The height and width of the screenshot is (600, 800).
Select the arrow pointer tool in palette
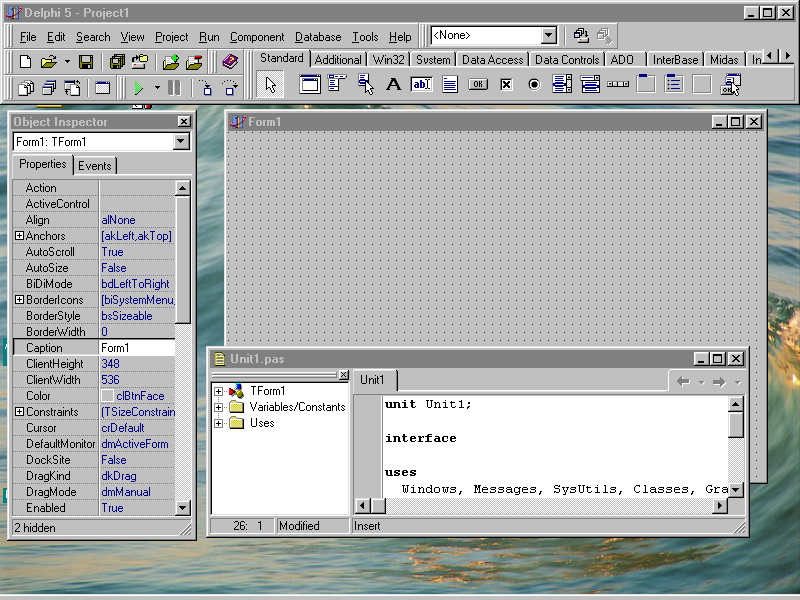pos(270,85)
